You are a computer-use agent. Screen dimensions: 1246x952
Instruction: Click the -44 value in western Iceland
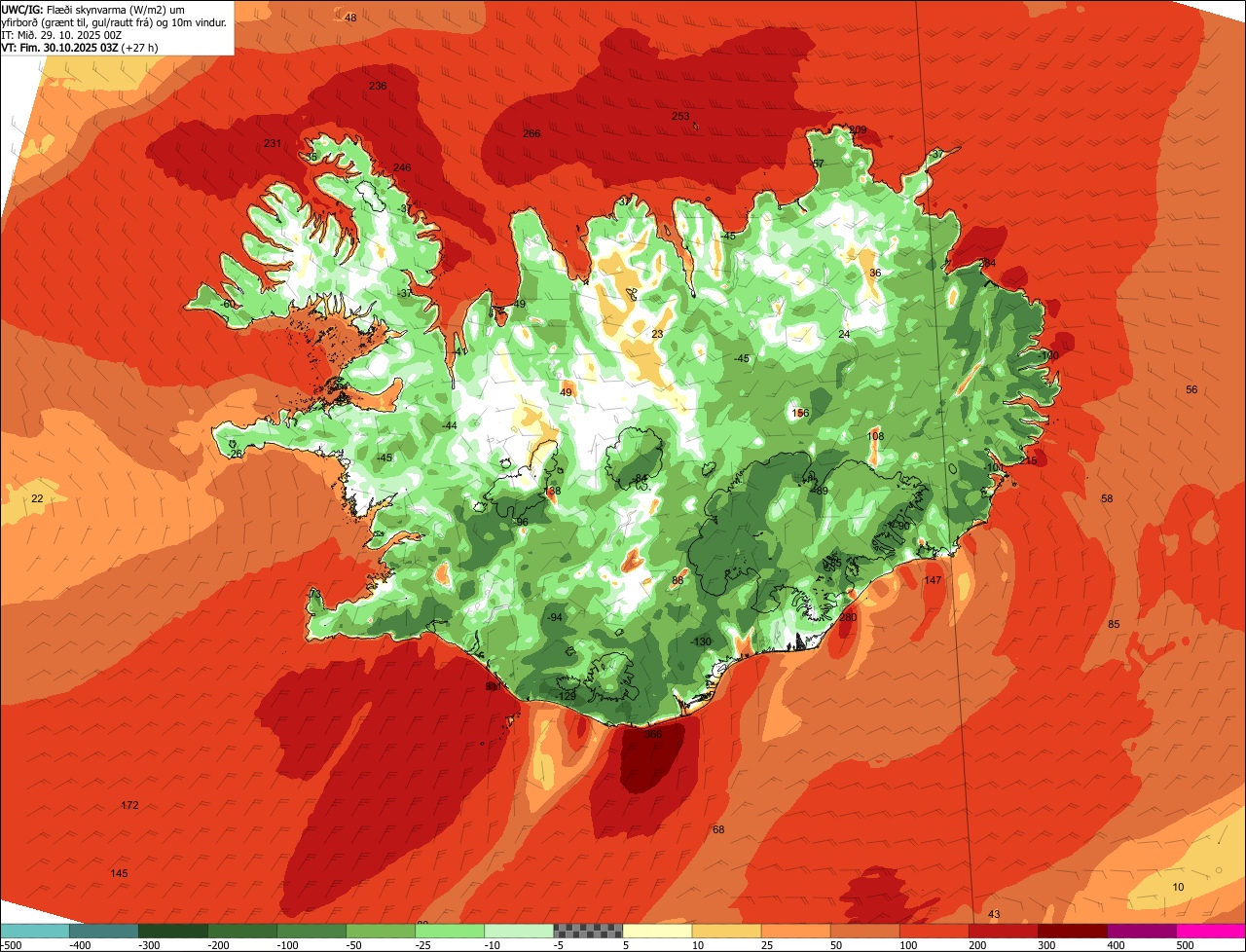(x=449, y=425)
